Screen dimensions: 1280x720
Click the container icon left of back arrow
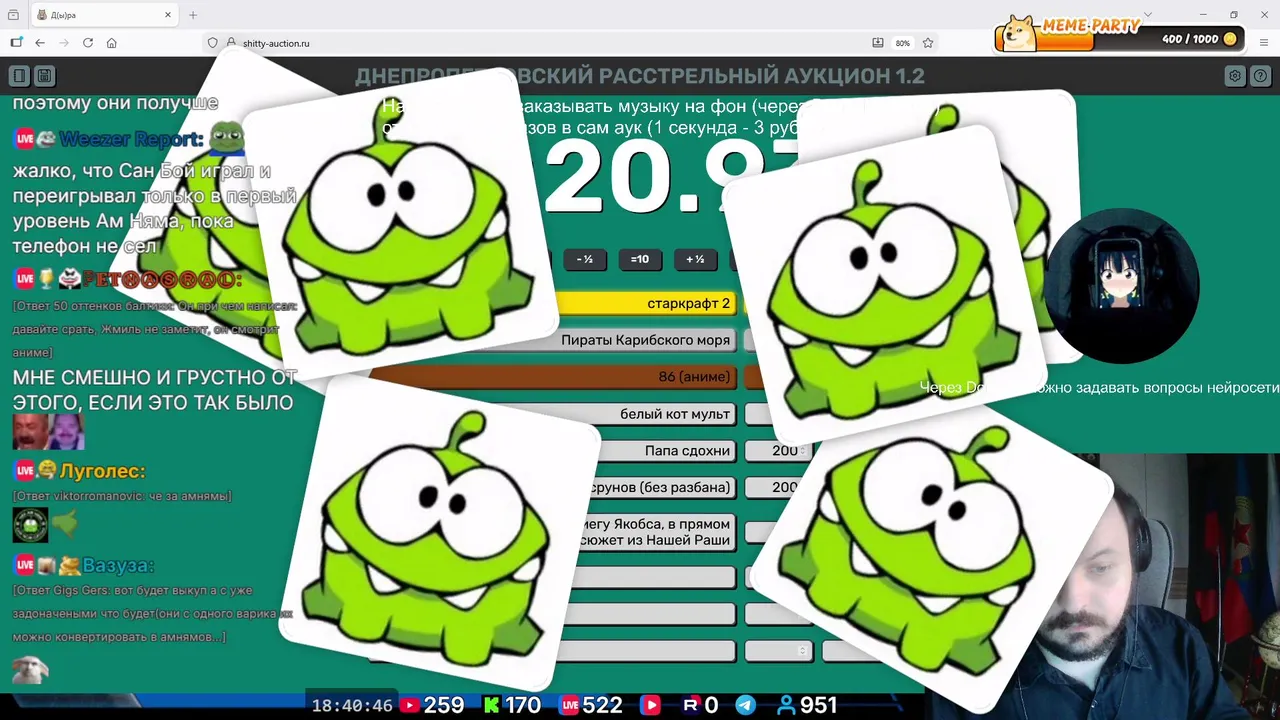point(16,43)
